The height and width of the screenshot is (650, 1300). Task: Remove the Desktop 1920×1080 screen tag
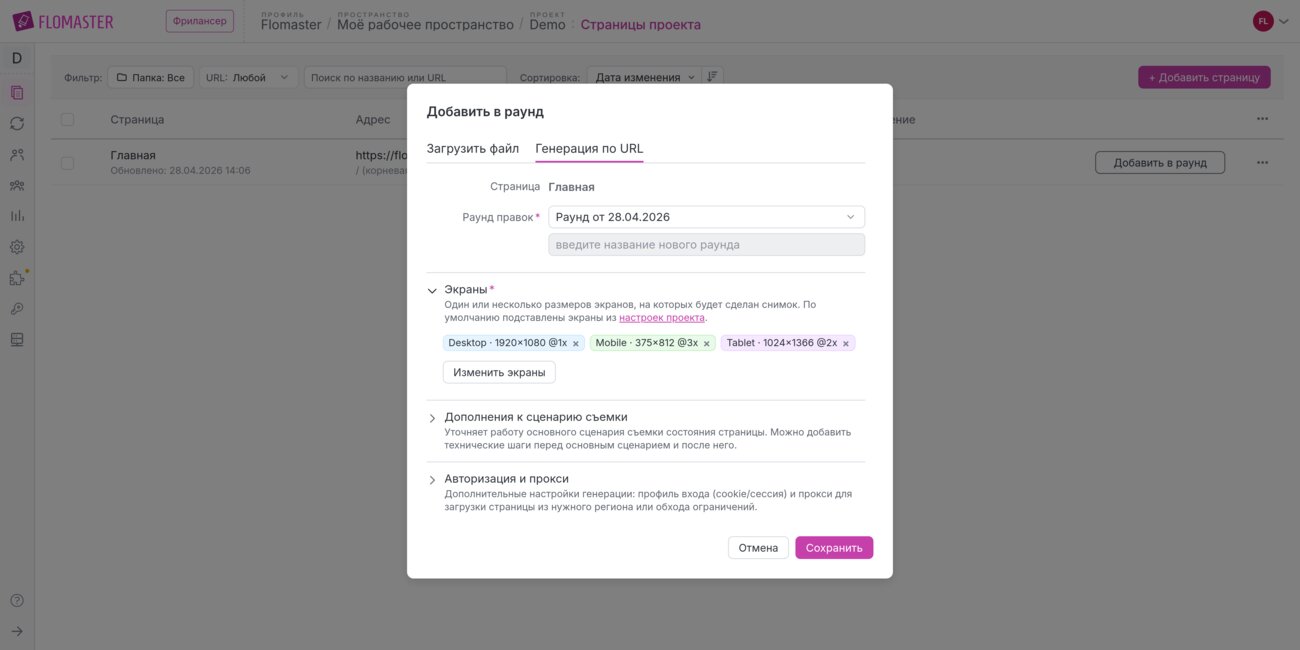point(575,344)
